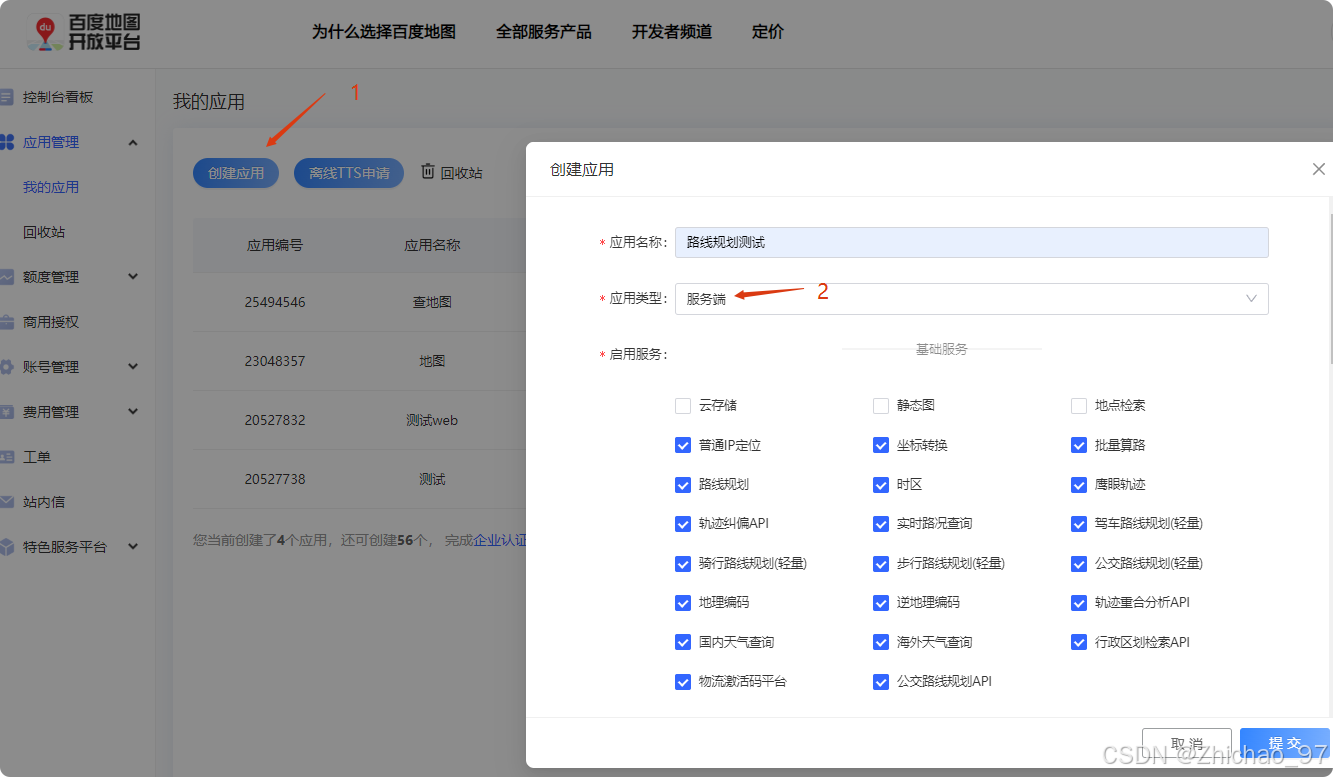Toggle the 海外天气查询 checkbox
This screenshot has height=777, width=1333.
point(881,643)
